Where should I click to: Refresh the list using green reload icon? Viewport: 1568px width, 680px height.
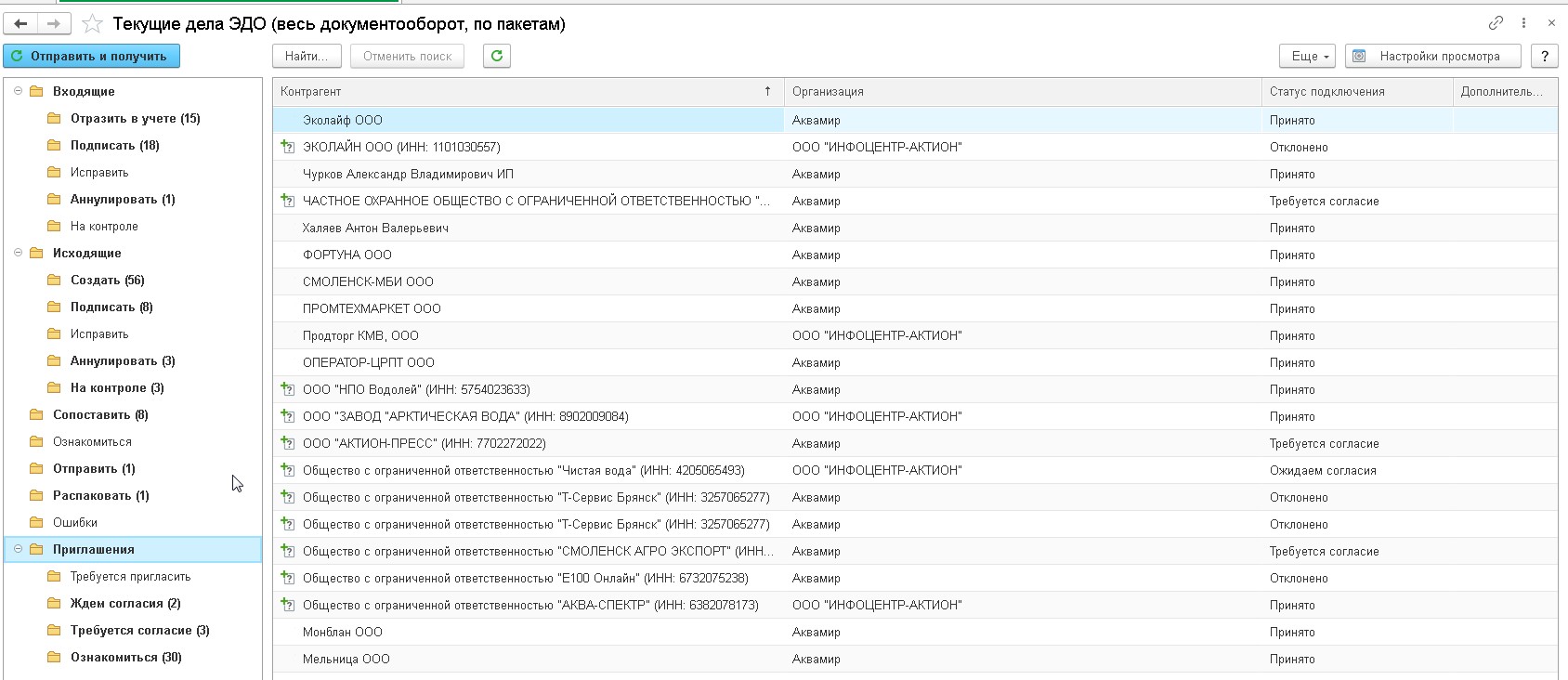(497, 56)
